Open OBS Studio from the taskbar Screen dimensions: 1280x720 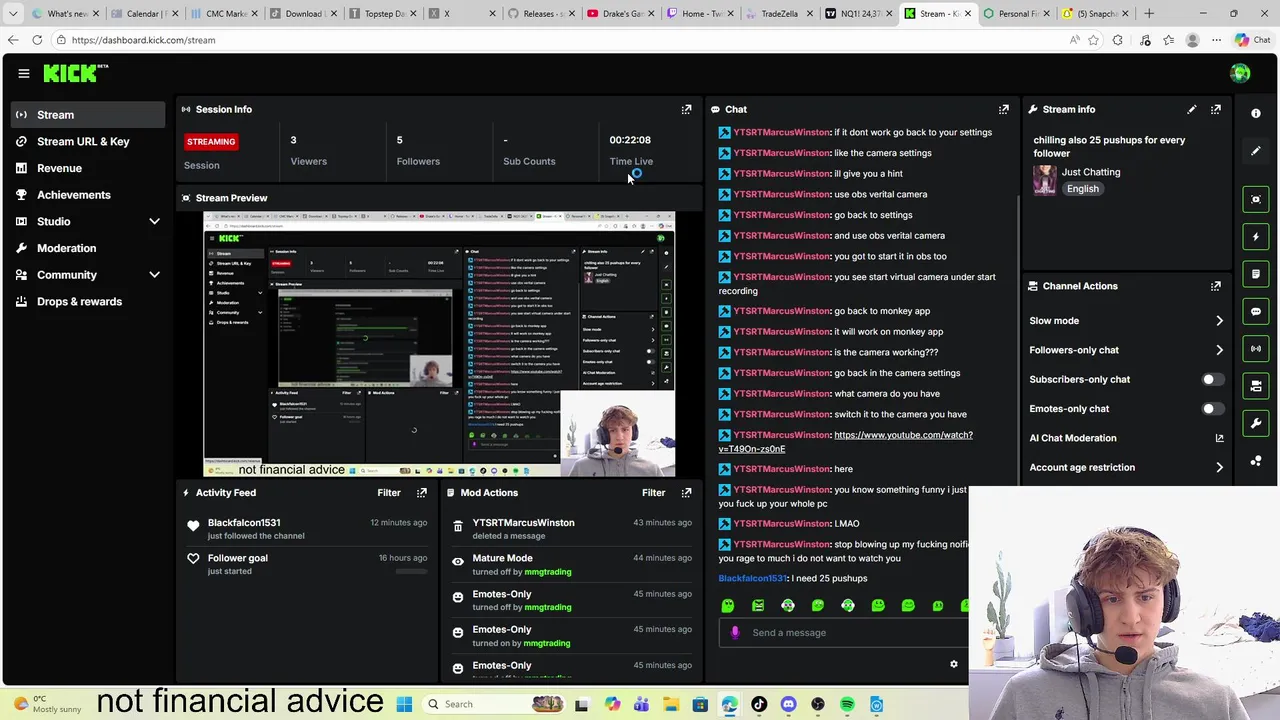pos(818,704)
